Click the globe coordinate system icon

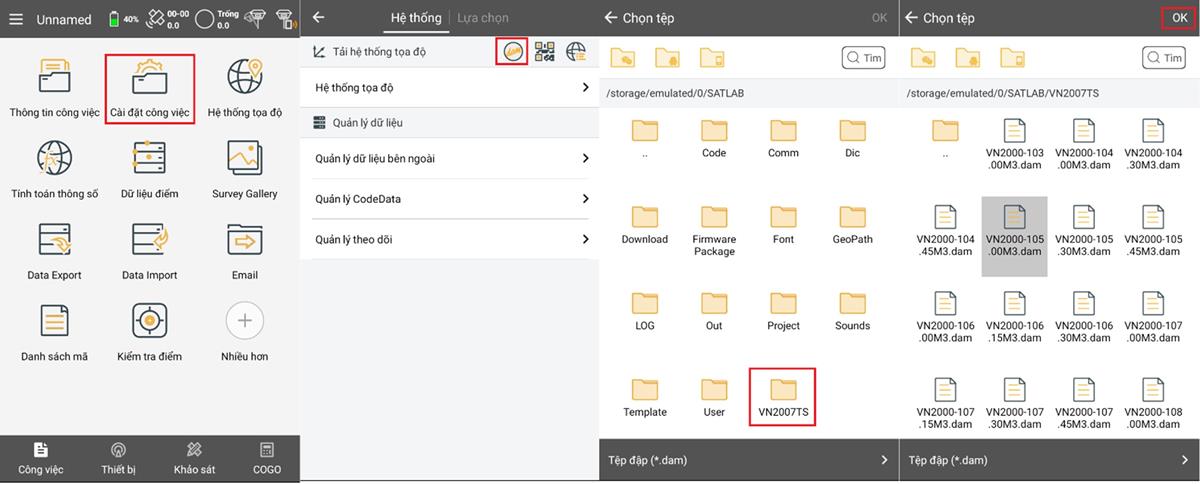(x=576, y=52)
